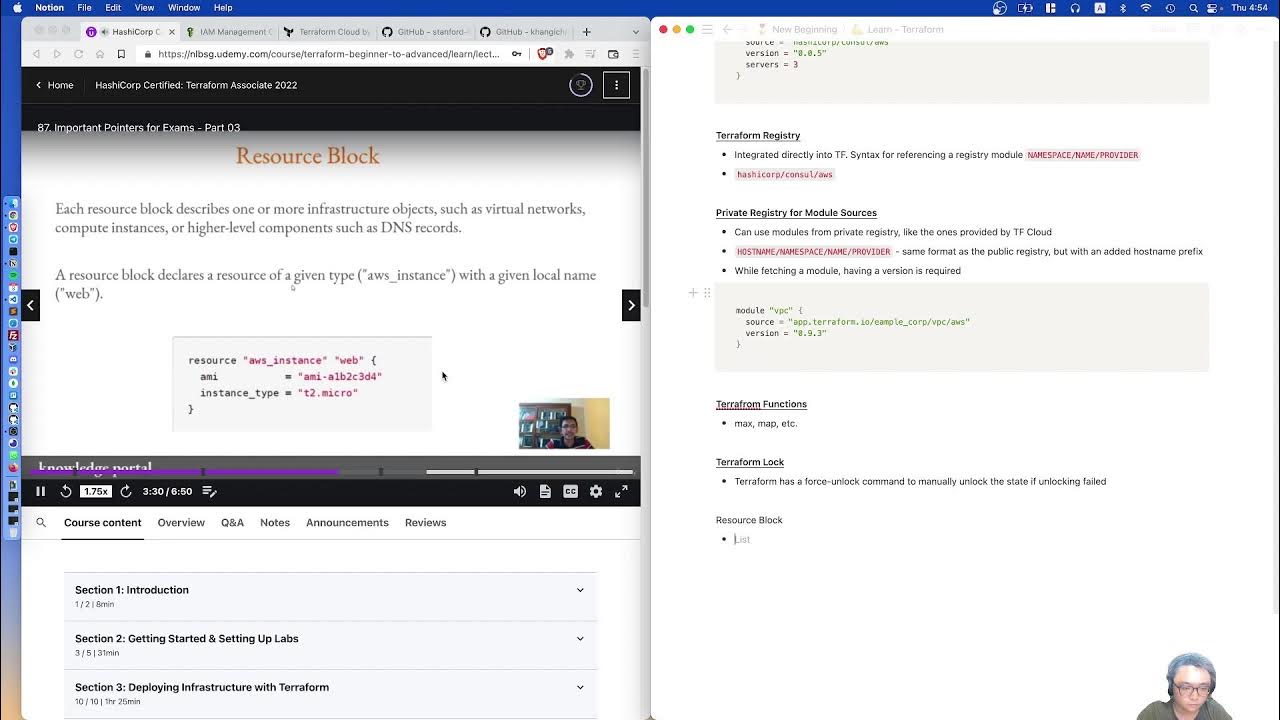Open the Announcements tab
Image resolution: width=1280 pixels, height=720 pixels.
point(347,522)
